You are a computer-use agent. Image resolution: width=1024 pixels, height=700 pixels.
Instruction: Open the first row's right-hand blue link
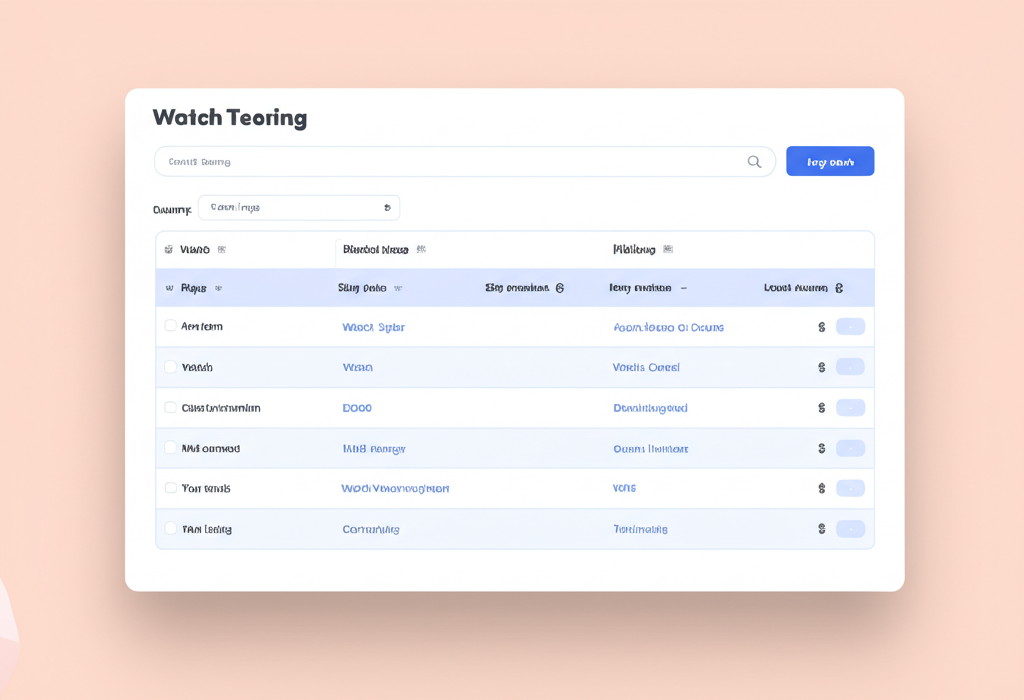point(669,327)
